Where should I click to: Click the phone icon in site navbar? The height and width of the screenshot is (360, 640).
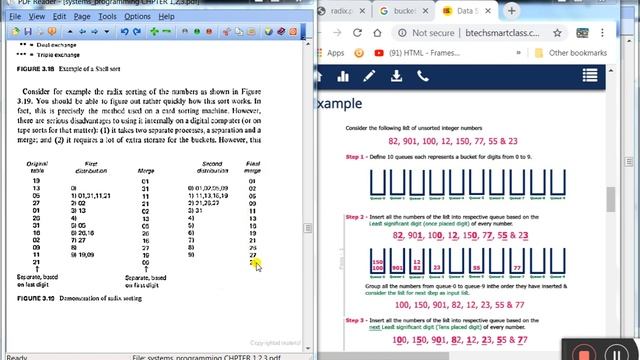423,76
